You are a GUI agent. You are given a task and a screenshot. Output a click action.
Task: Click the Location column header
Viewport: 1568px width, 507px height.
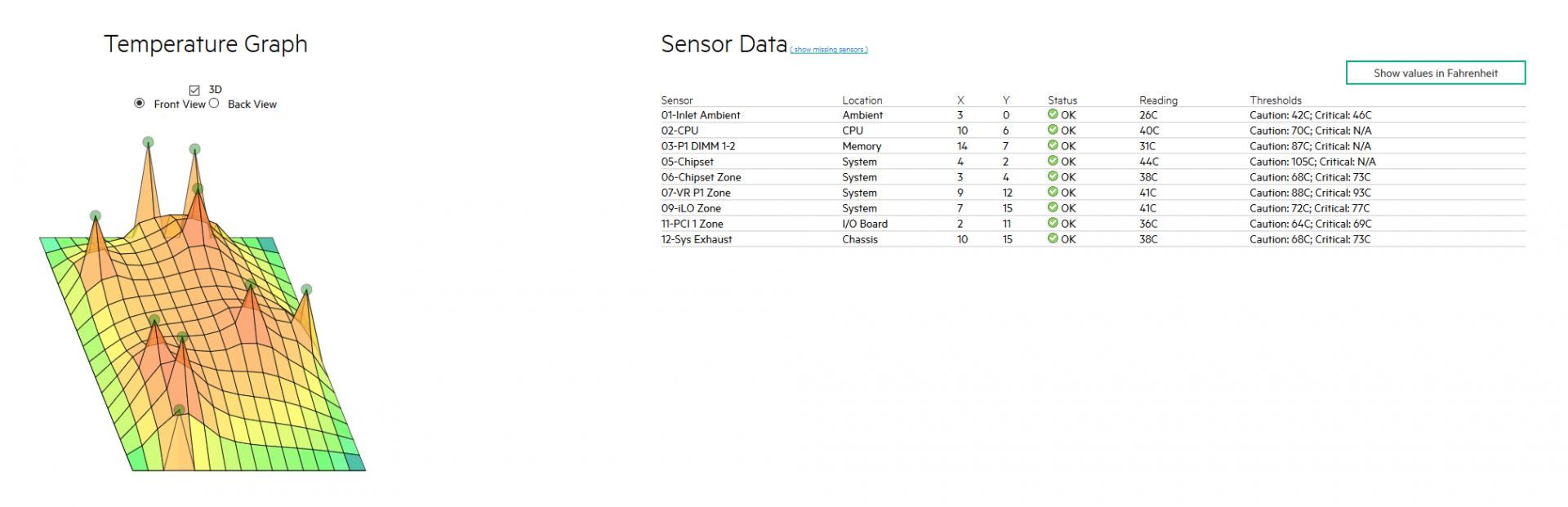pyautogui.click(x=862, y=100)
